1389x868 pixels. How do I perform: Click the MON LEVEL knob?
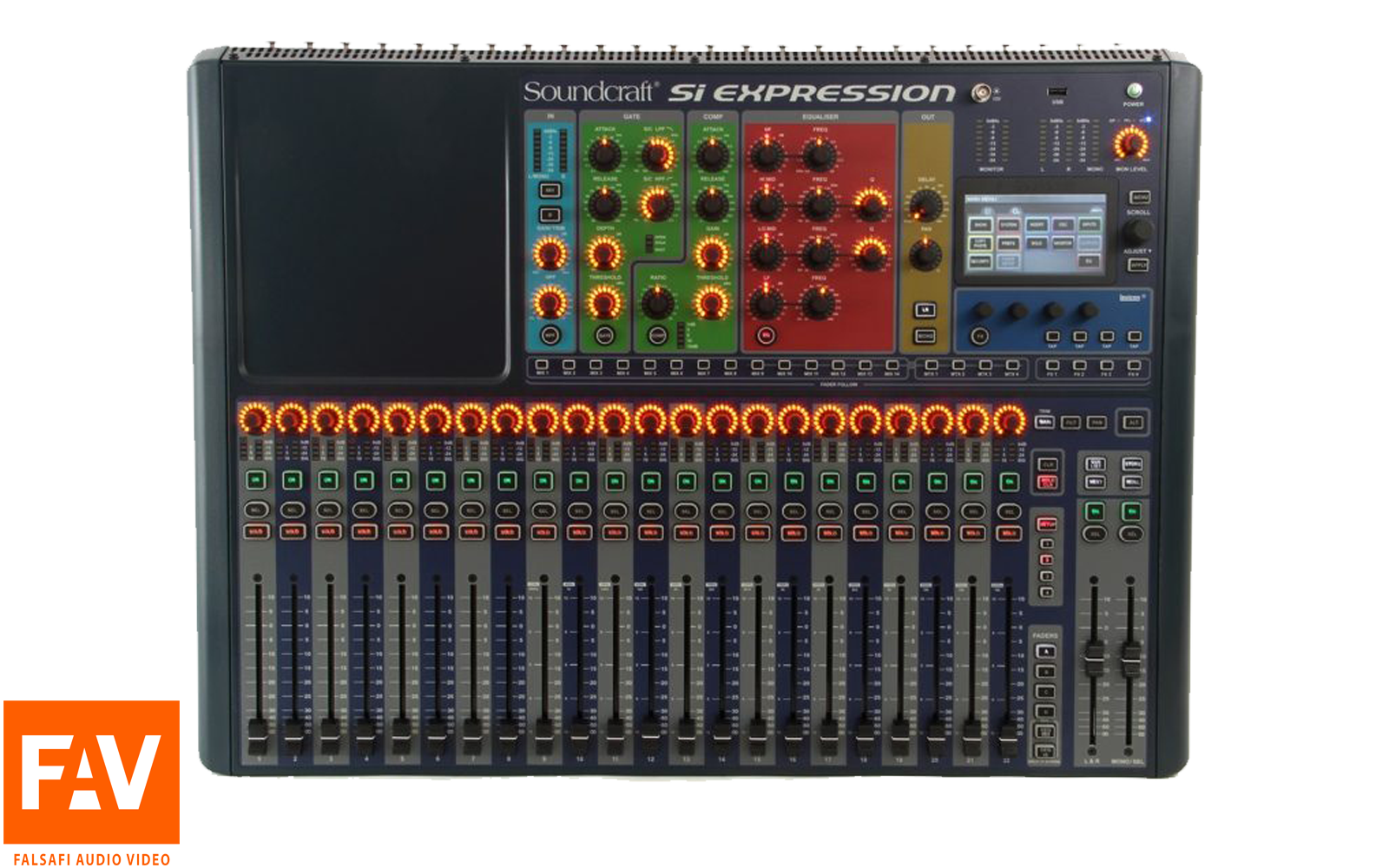(x=1130, y=142)
